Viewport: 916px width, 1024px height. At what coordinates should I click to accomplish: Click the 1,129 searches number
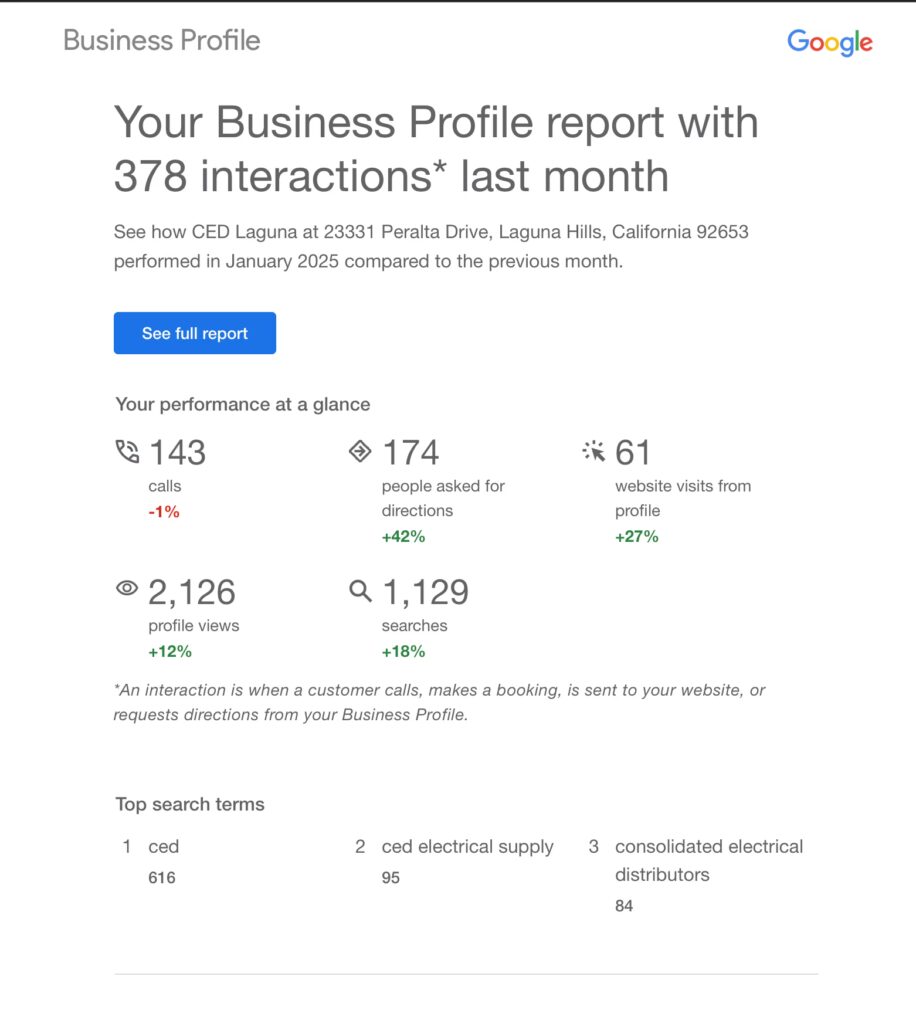point(425,592)
